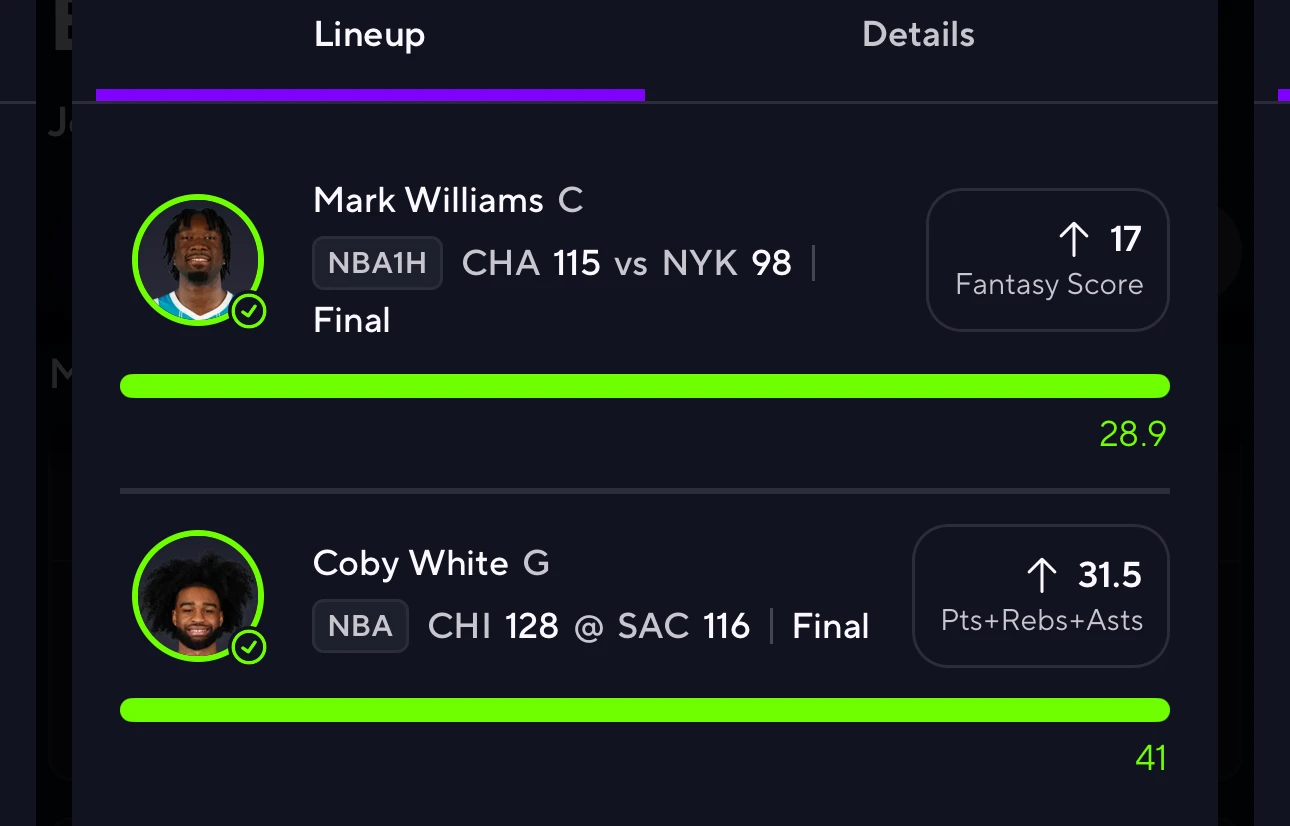
Task: Select the Coby White G name
Action: (432, 564)
